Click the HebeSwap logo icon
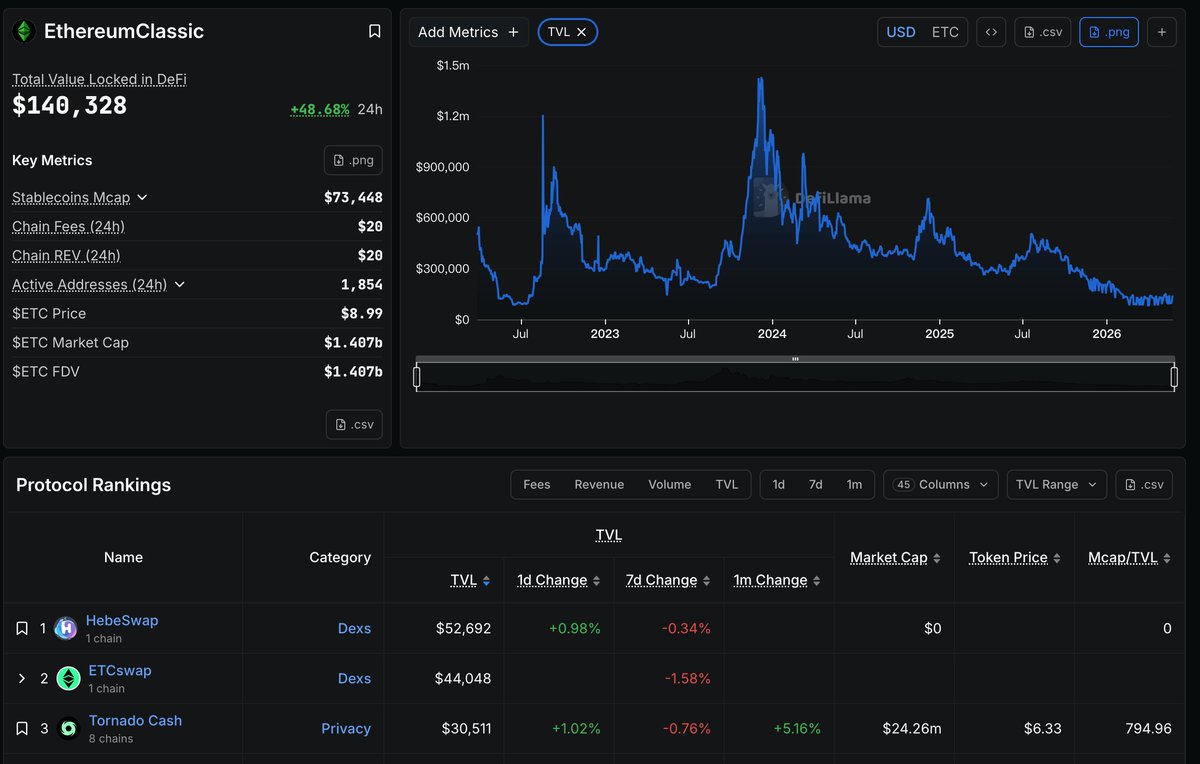The height and width of the screenshot is (764, 1200). pyautogui.click(x=66, y=629)
